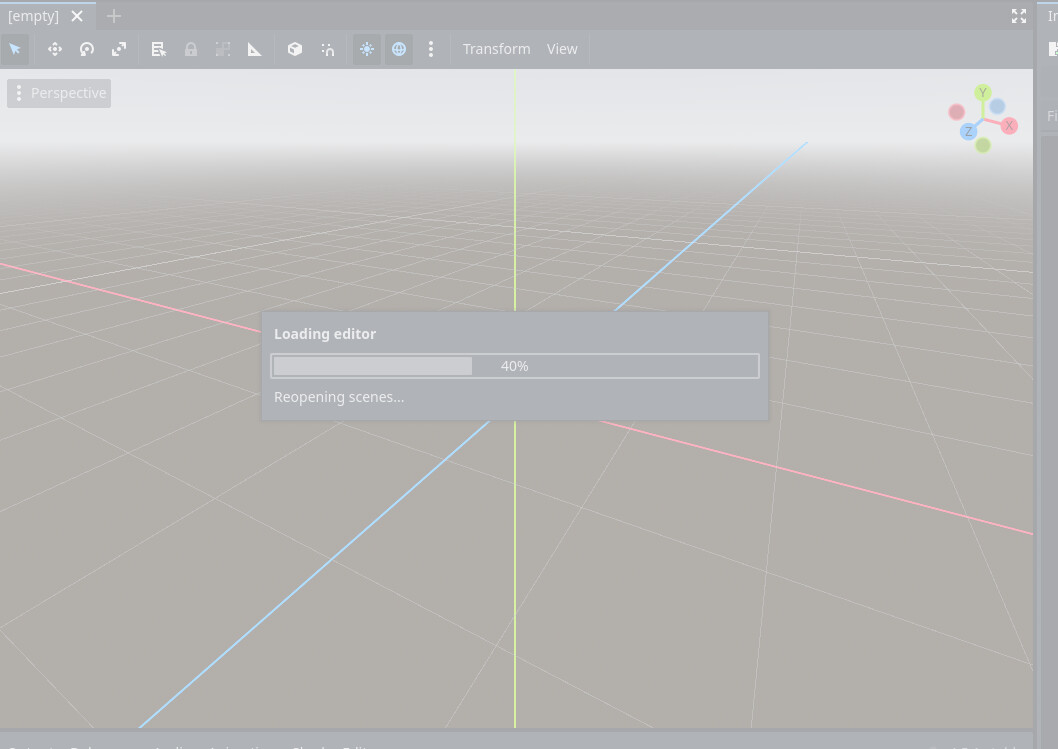1058x749 pixels.
Task: Close the [empty] scene tab
Action: tap(77, 16)
